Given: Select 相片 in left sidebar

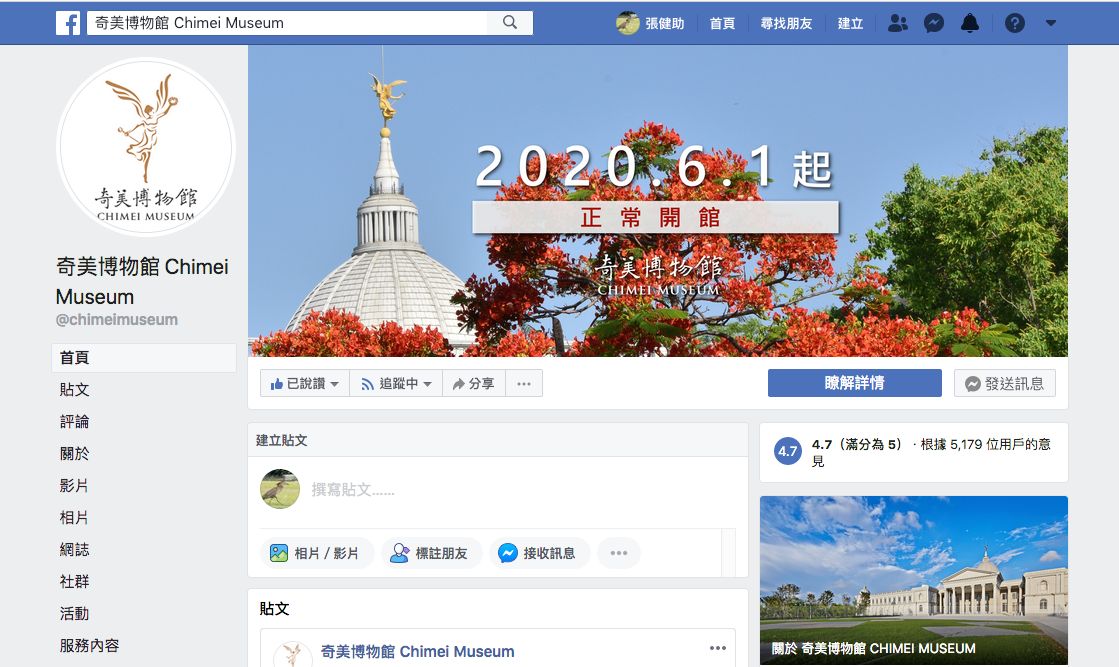Looking at the screenshot, I should point(74,518).
